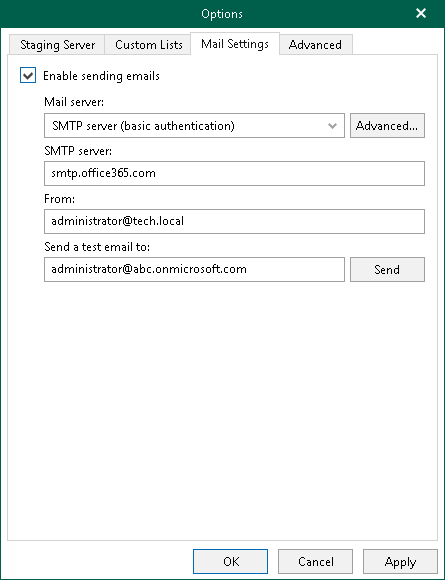
Task: Click the Options title bar text
Action: coord(222,14)
